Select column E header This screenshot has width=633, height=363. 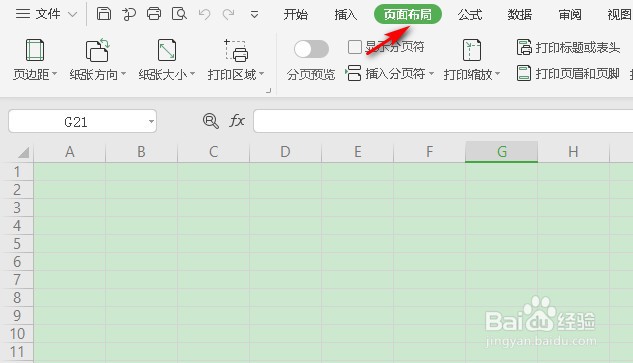coord(357,152)
